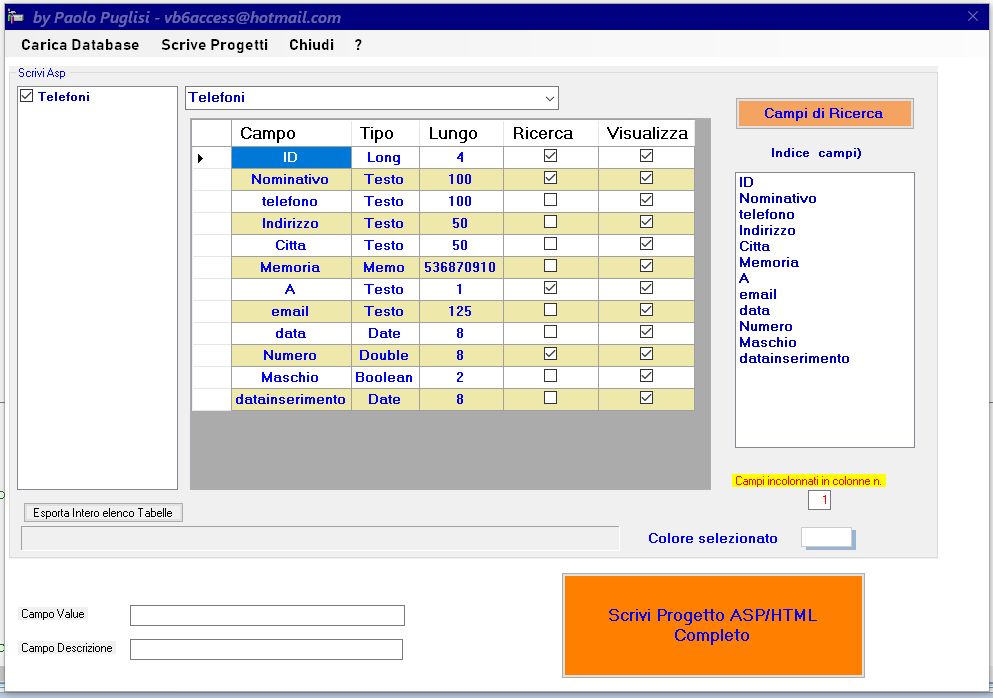The image size is (993, 698).
Task: Click the Visualizza column header
Action: coord(647,134)
